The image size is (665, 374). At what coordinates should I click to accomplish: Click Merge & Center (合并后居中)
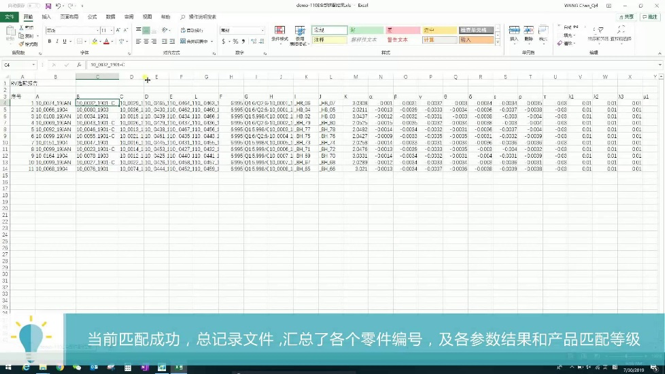coord(194,42)
